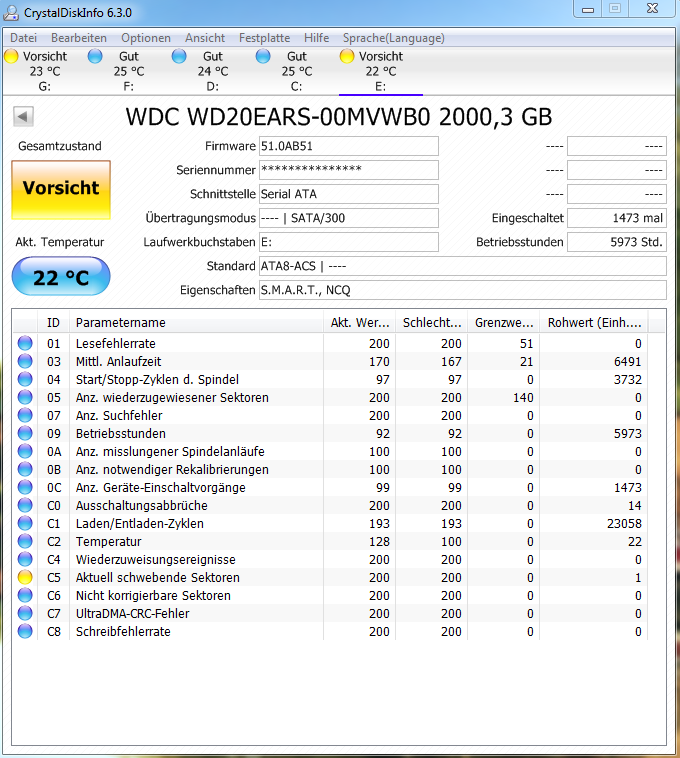Click the Firmware field 51.0AB51
Viewport: 680px width, 758px height.
tap(349, 146)
